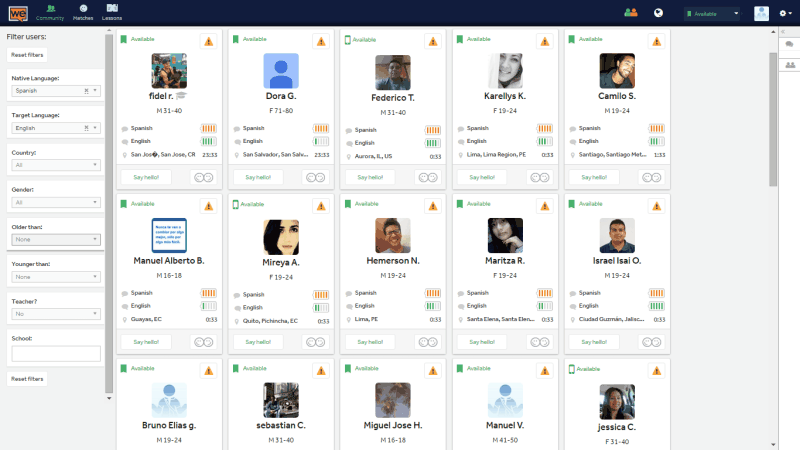The width and height of the screenshot is (800, 450).
Task: Click warning icon on Federico T. card
Action: [x=433, y=41]
